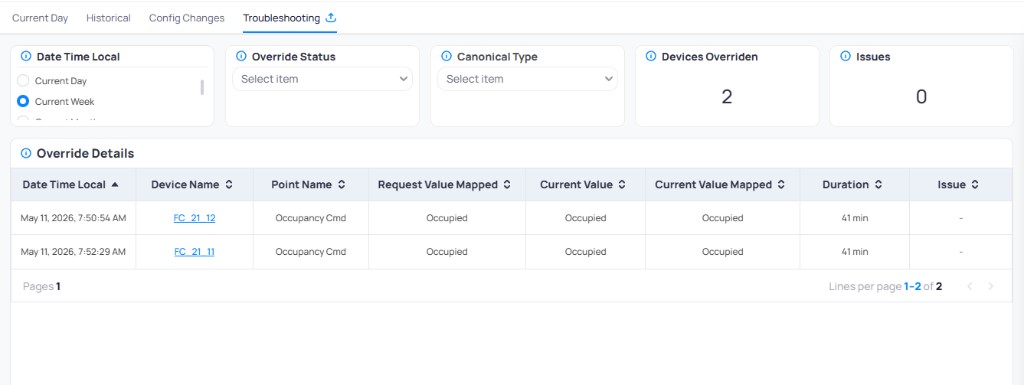The height and width of the screenshot is (385, 1024).
Task: Select the Troubleshooting tab
Action: 281,18
